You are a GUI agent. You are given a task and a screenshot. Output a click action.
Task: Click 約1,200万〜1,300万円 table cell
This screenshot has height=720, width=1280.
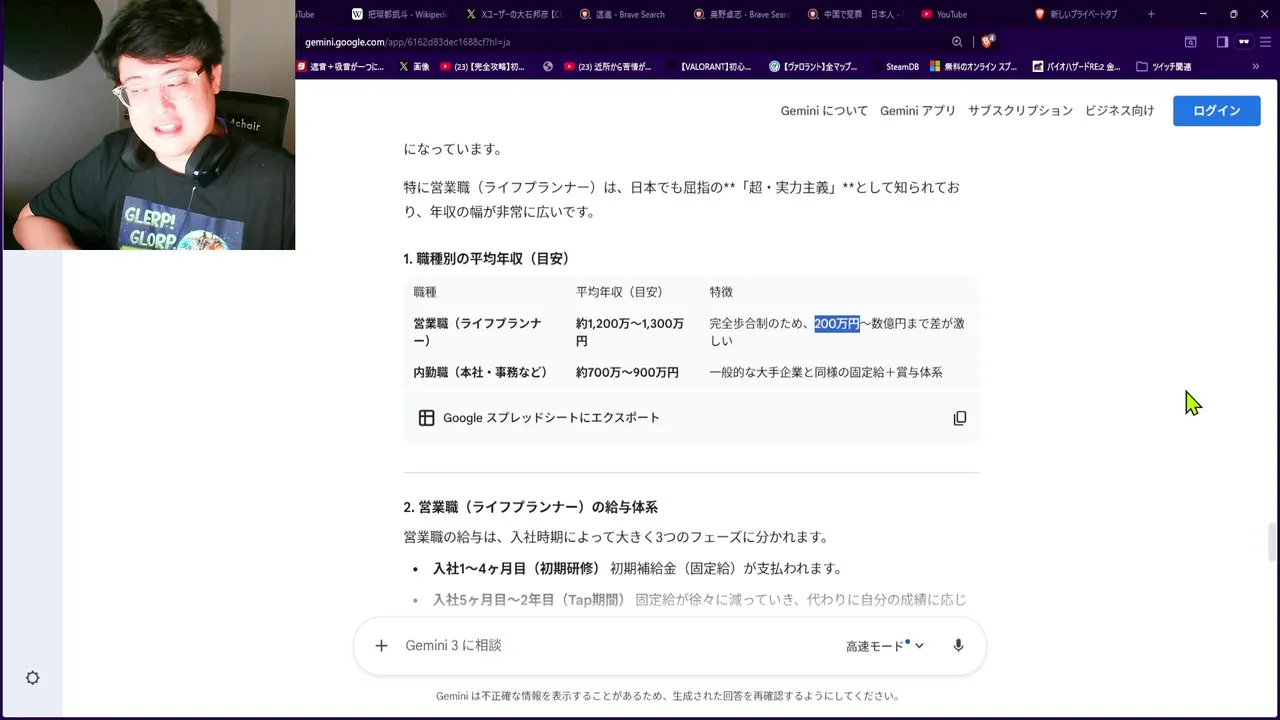(x=630, y=332)
